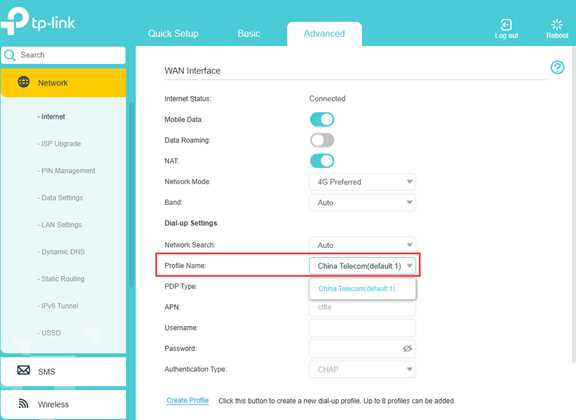Click the APN input field
The height and width of the screenshot is (420, 576).
point(363,307)
